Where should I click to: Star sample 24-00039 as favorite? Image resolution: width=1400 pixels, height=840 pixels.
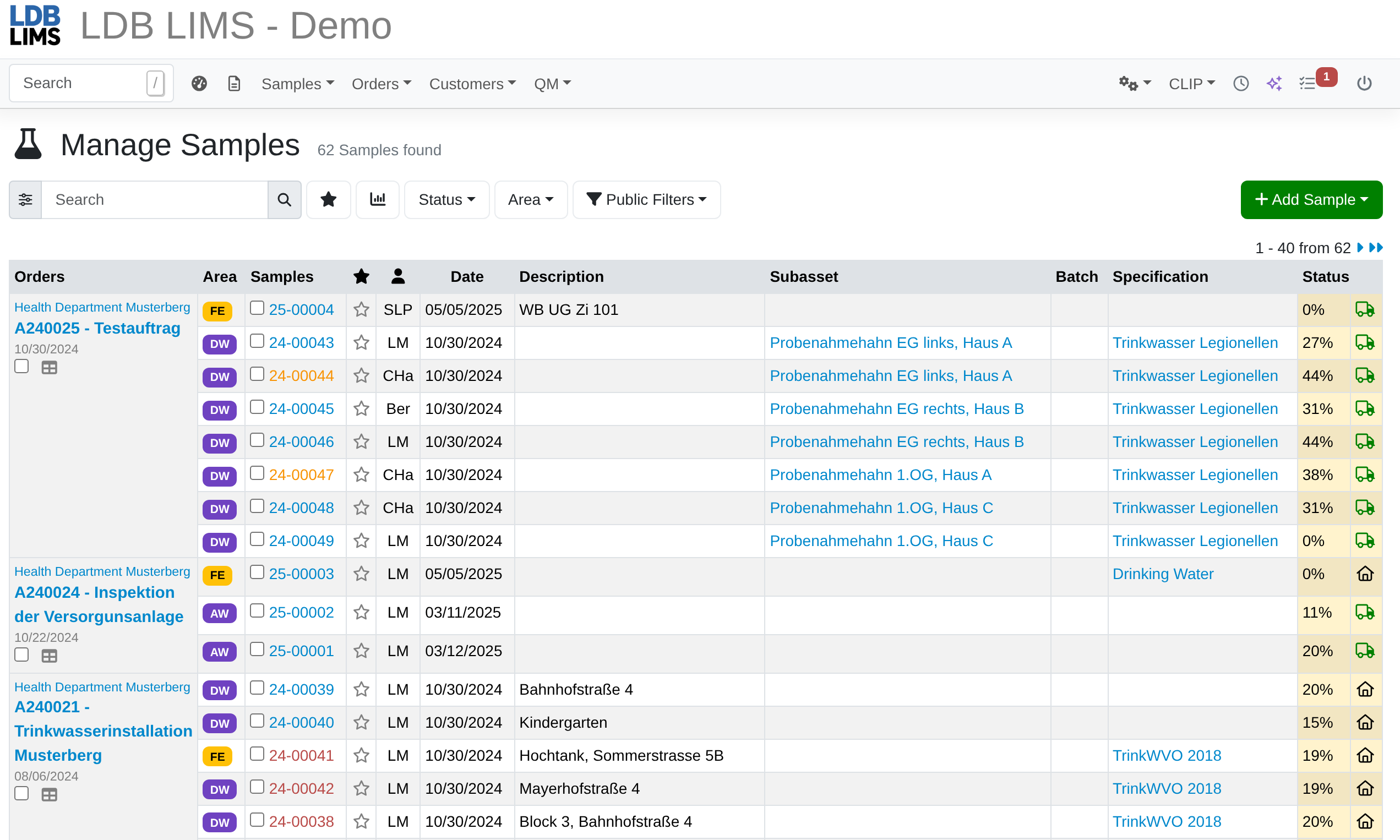[361, 689]
